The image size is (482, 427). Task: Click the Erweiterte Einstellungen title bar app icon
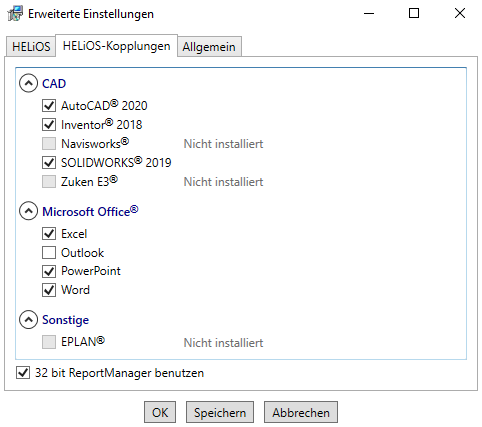point(15,14)
